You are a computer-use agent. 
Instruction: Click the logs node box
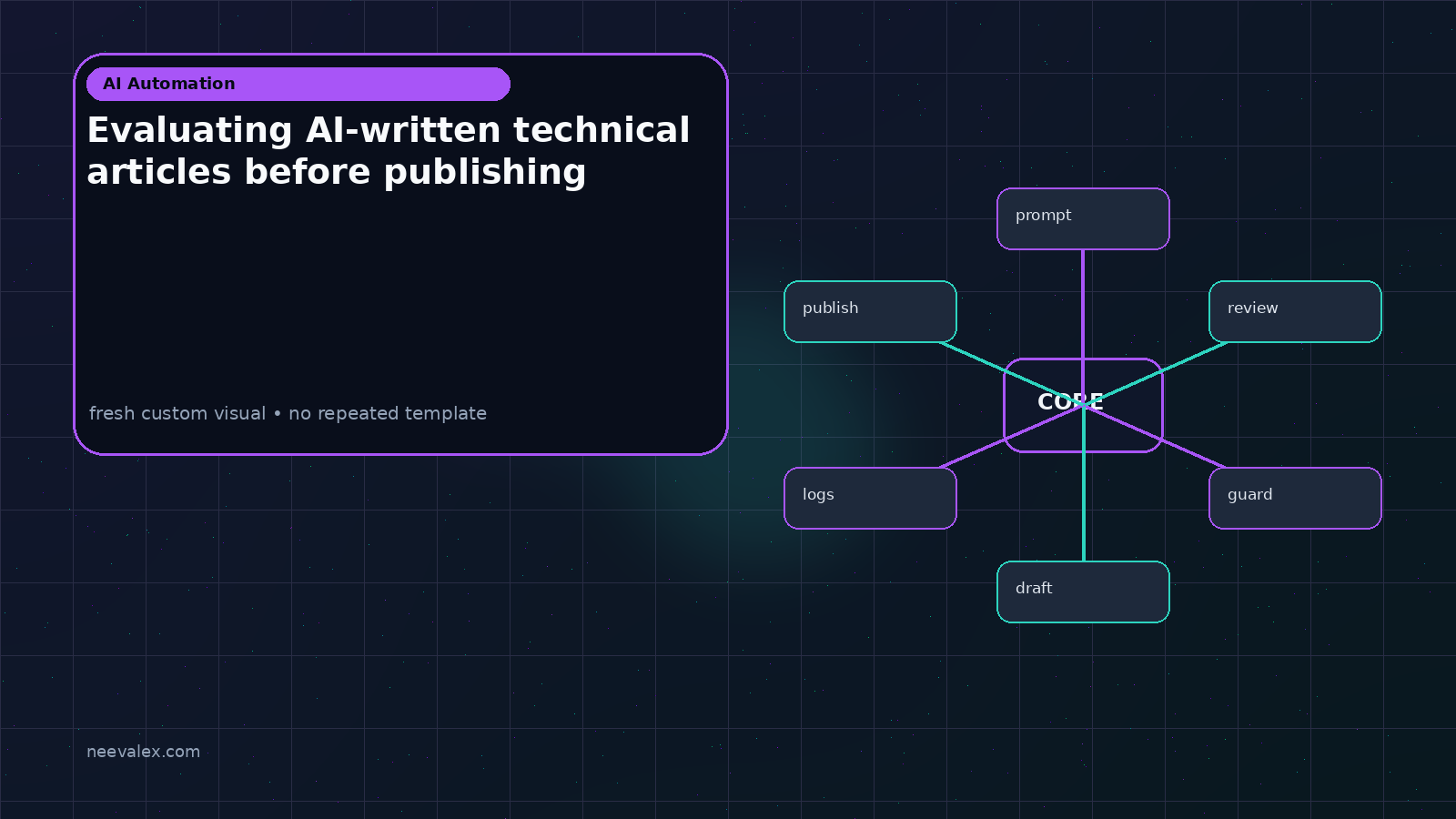870,498
